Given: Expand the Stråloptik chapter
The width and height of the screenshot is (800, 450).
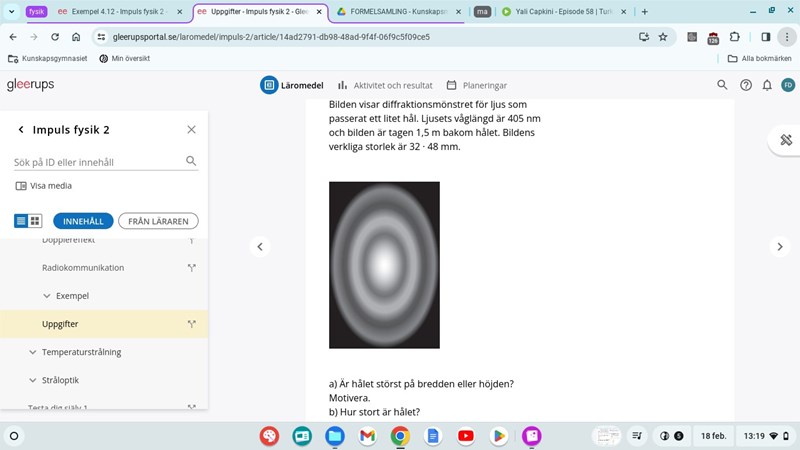Looking at the screenshot, I should pyautogui.click(x=33, y=380).
